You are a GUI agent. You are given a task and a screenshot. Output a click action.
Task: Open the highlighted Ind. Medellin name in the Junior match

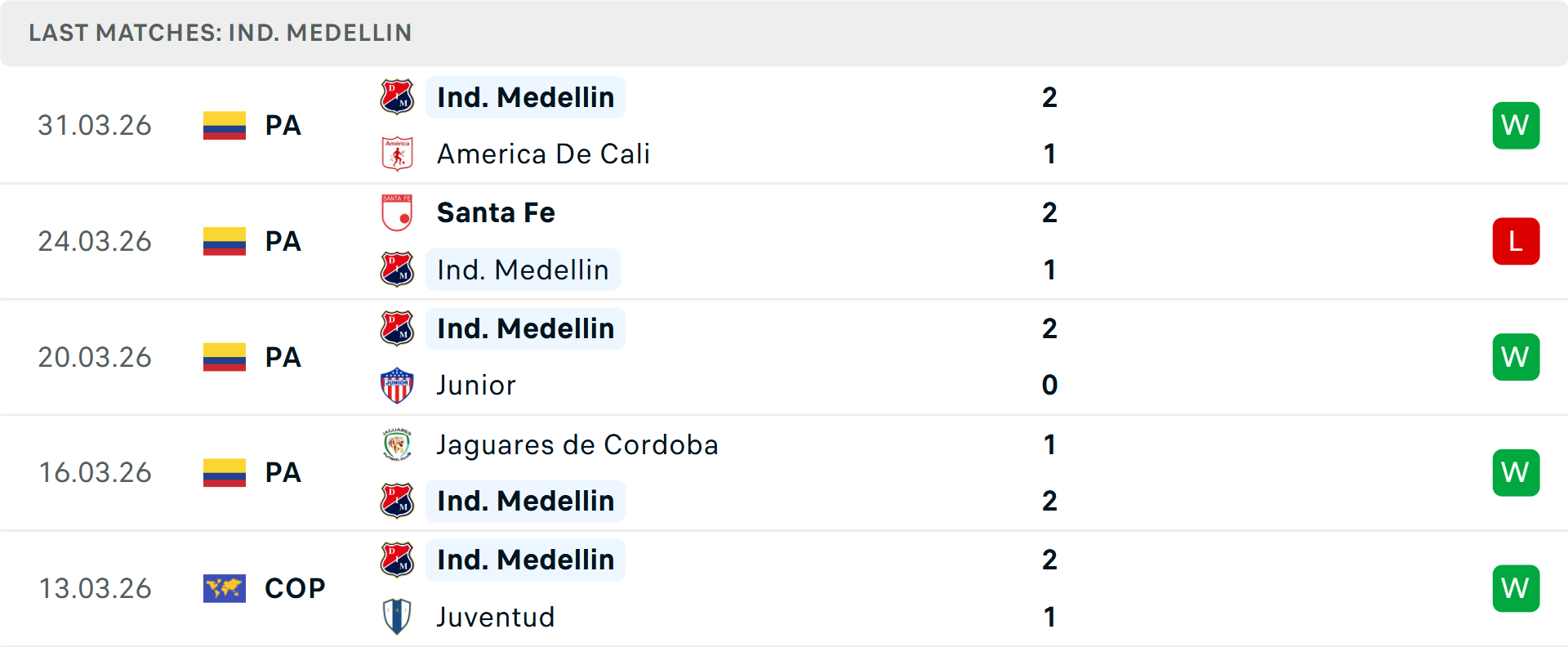[525, 328]
